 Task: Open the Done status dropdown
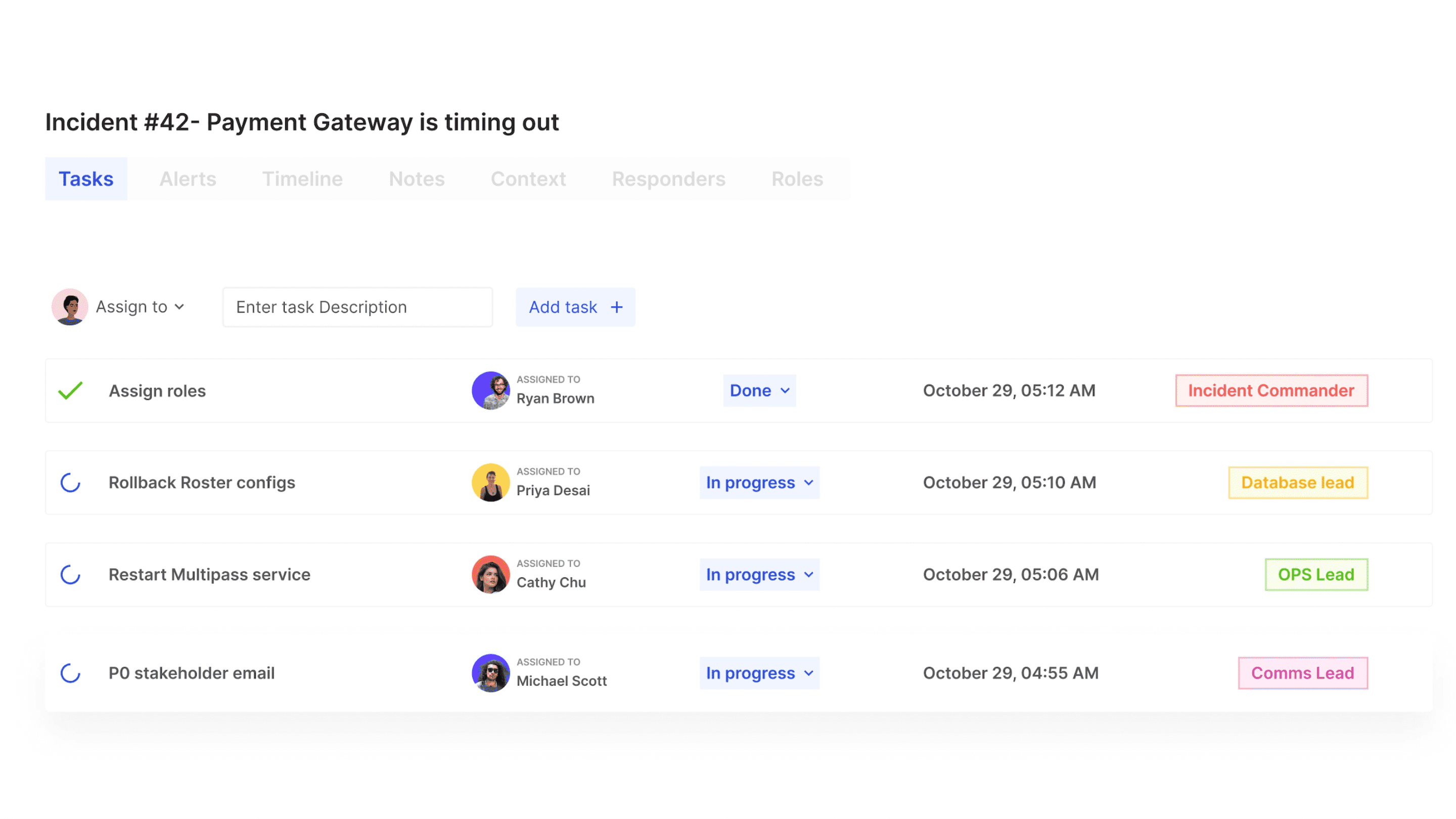point(759,391)
